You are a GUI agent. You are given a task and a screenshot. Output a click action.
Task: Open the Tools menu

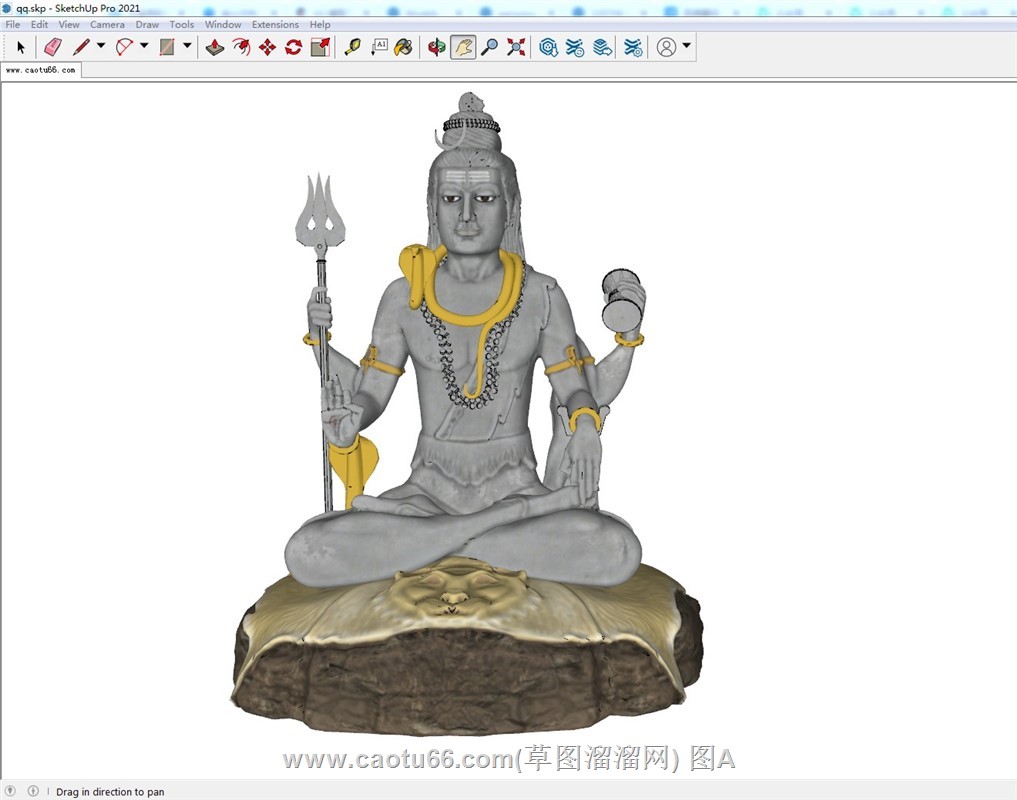pos(182,24)
